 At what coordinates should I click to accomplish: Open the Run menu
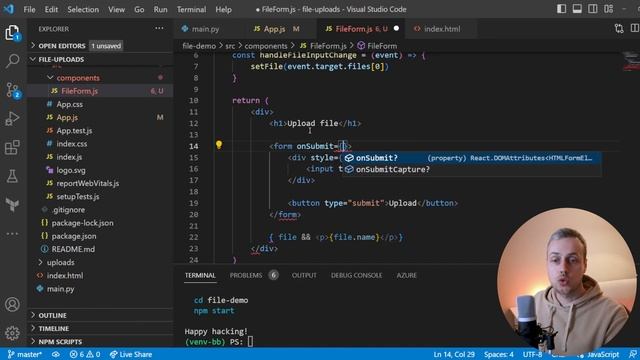point(160,9)
